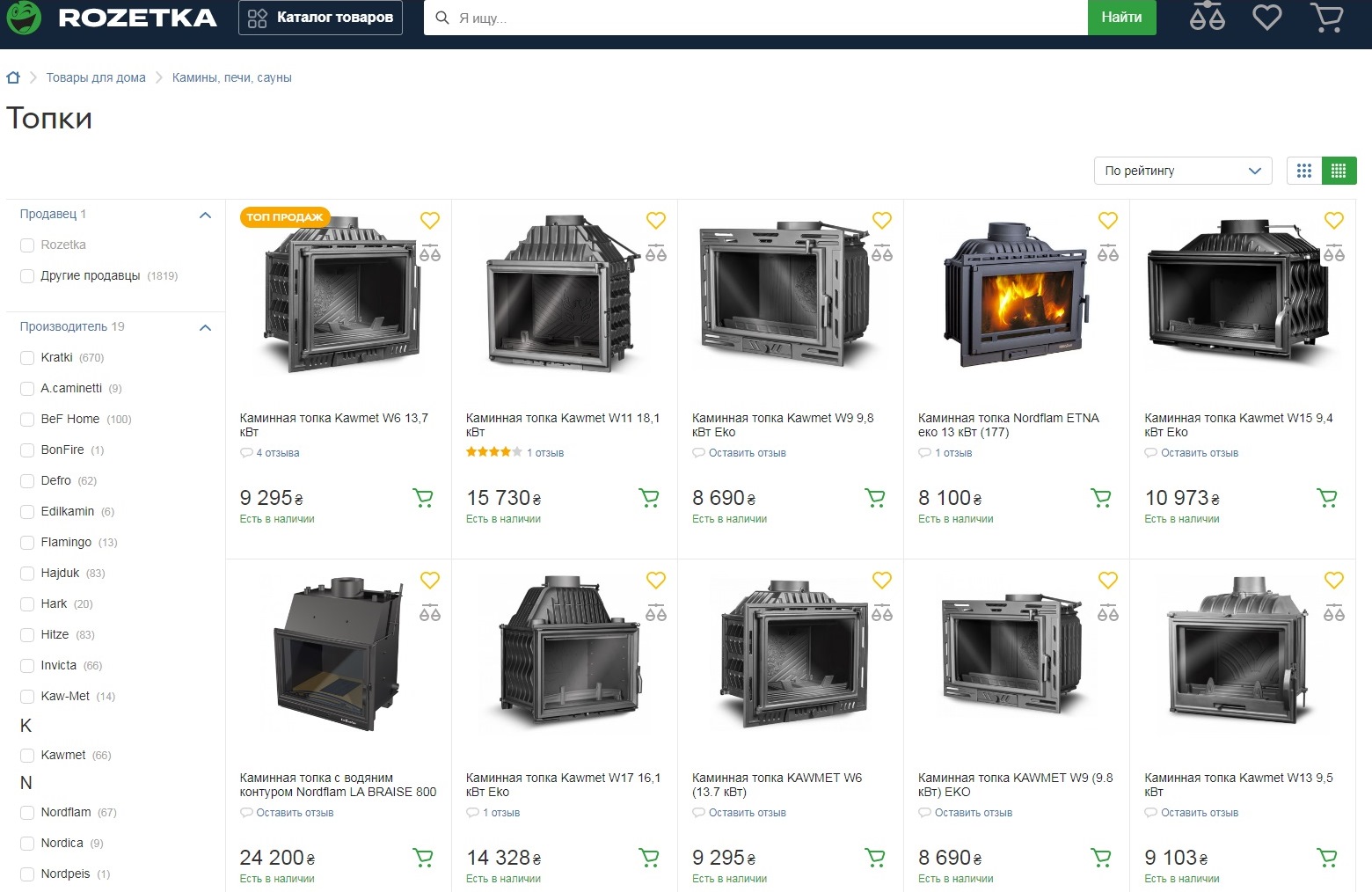Filter by Defro manufacturer
The width and height of the screenshot is (1372, 892).
(x=27, y=481)
